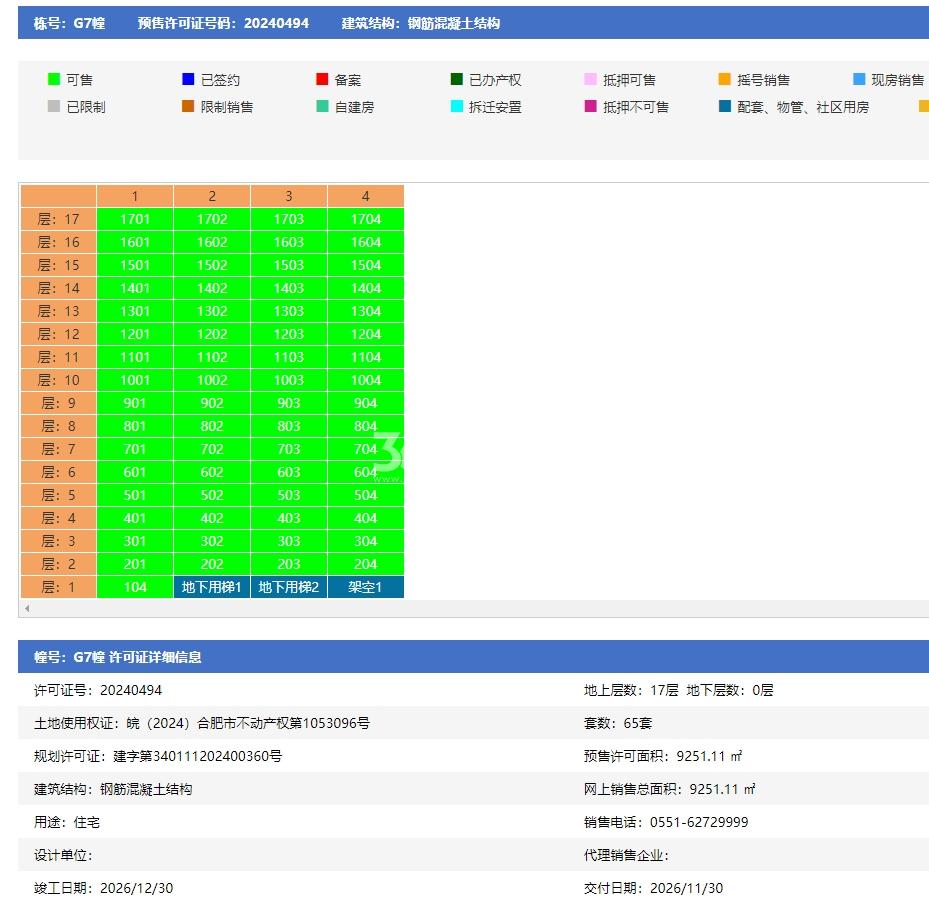Click the cyan 拆迁安置 legend swatch
This screenshot has height=915, width=929.
click(456, 106)
